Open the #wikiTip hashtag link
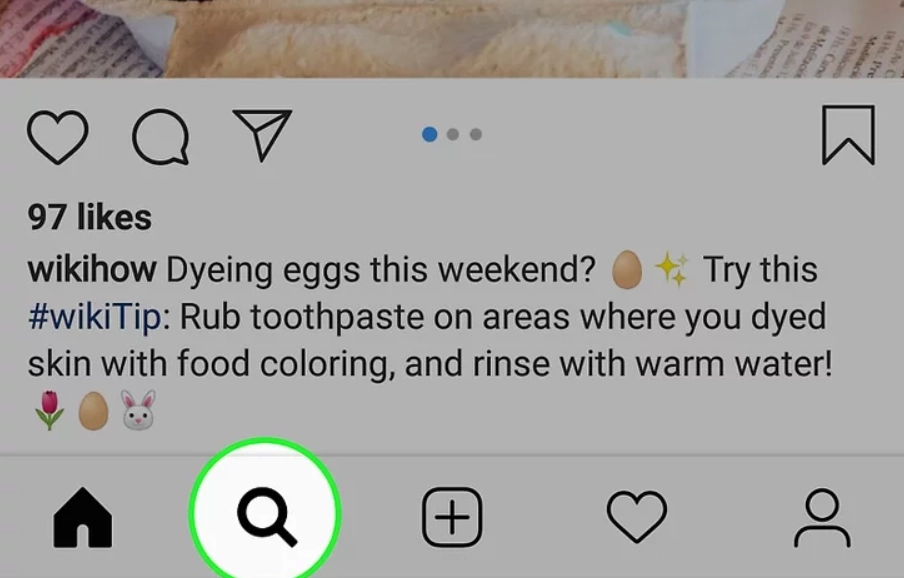 point(95,317)
